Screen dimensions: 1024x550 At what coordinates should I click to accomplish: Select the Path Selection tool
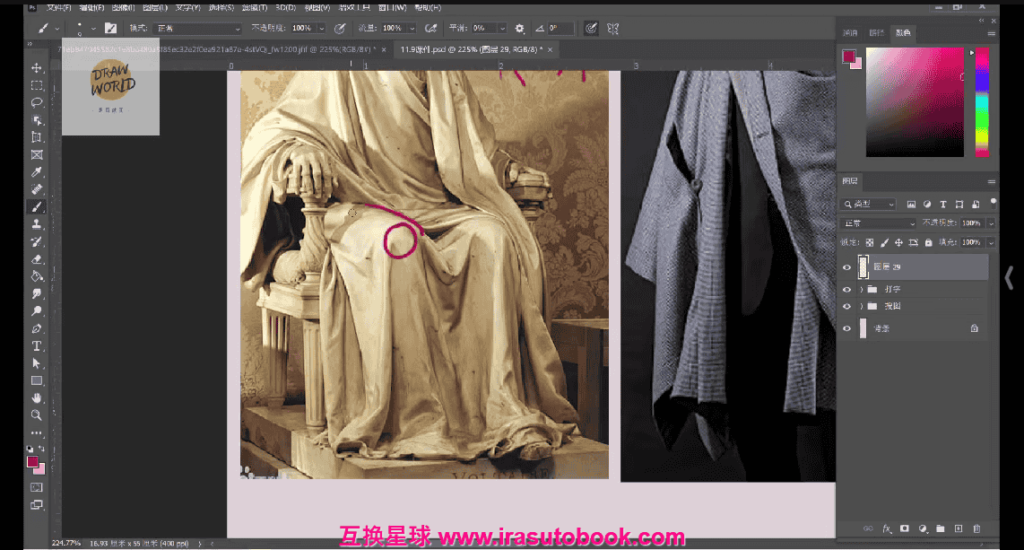pos(37,363)
